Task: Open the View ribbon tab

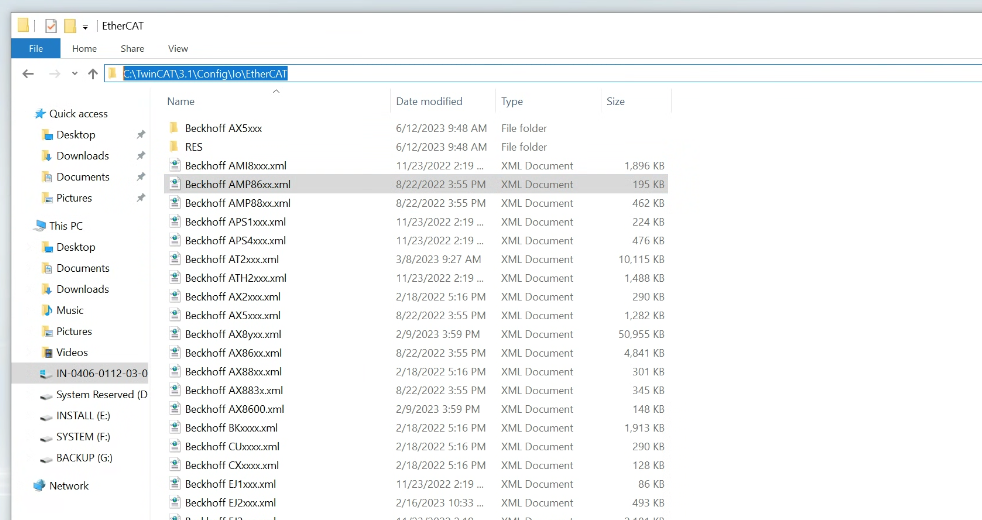Action: click(x=178, y=48)
